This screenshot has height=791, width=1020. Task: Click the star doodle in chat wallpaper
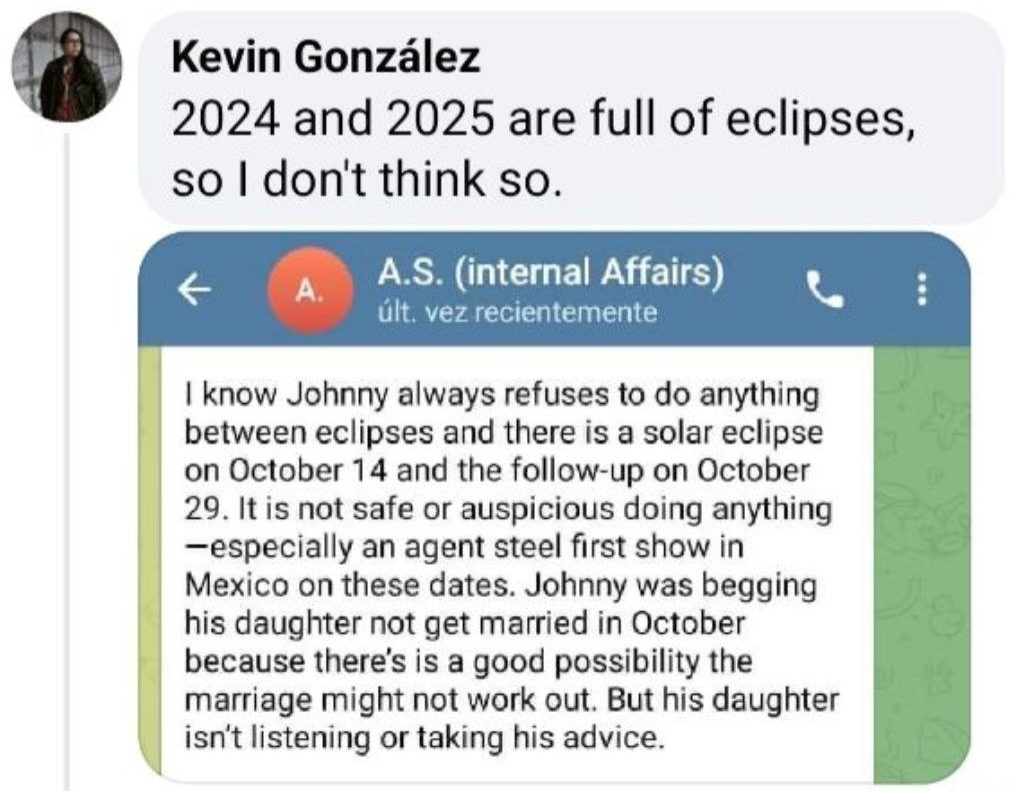(940, 420)
